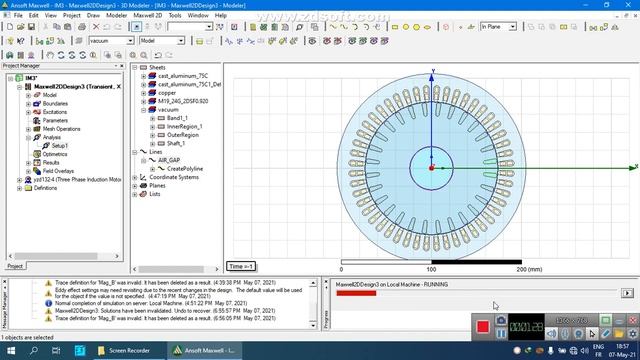Click the New project toolbar icon

[x=10, y=27]
